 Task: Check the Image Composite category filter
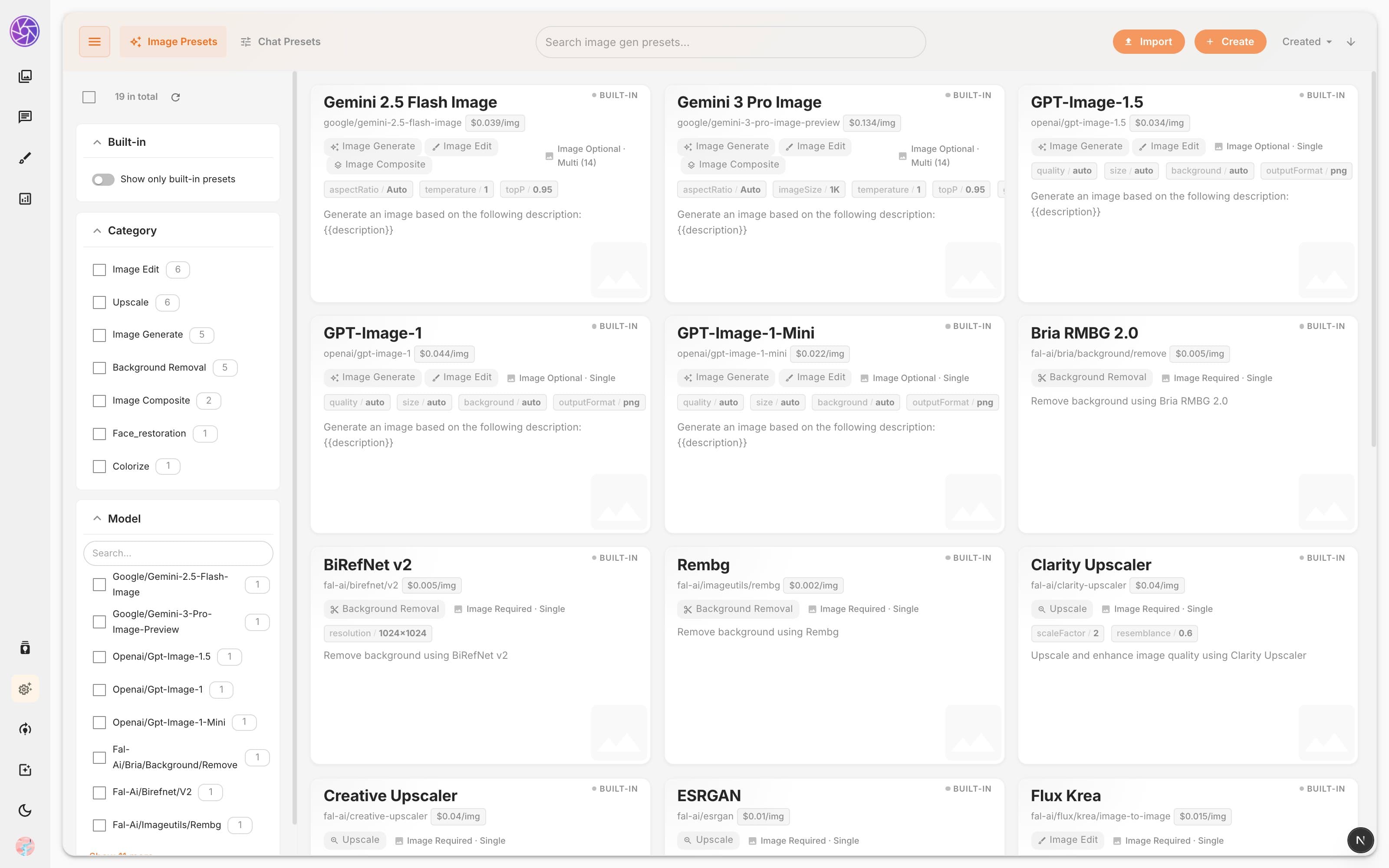point(99,401)
